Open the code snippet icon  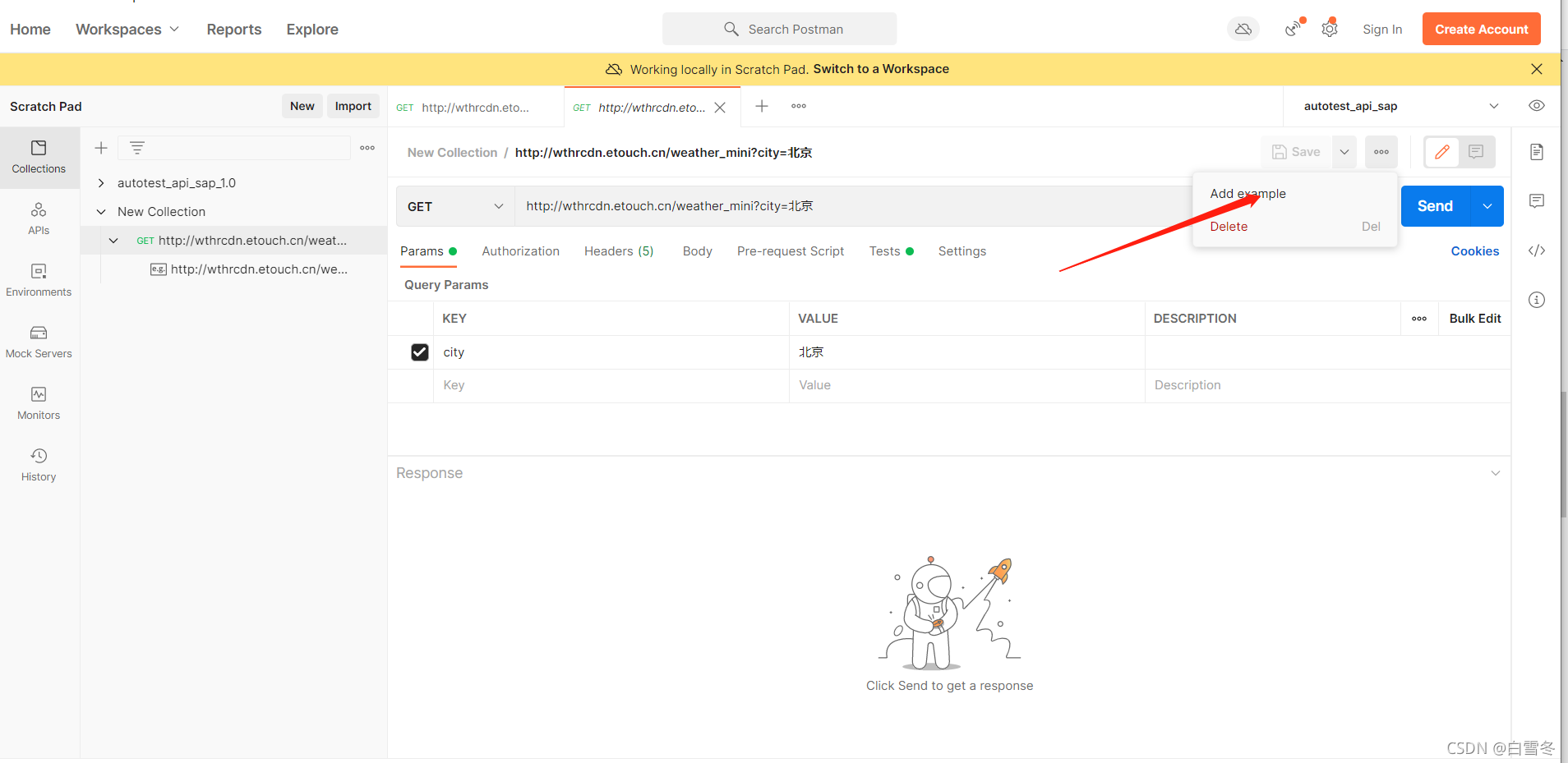[1537, 251]
